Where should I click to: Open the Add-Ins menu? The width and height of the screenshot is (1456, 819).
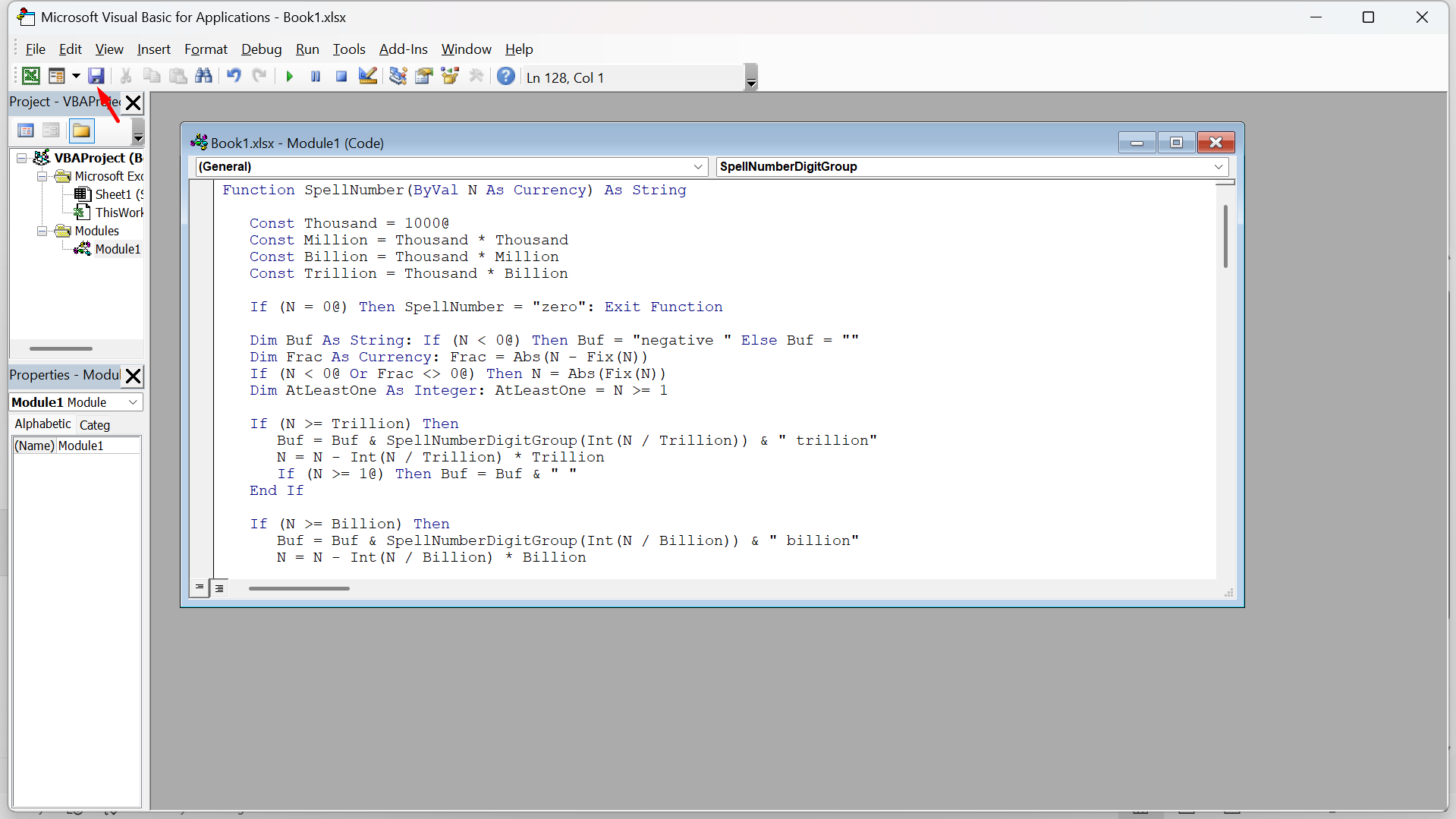pos(403,49)
